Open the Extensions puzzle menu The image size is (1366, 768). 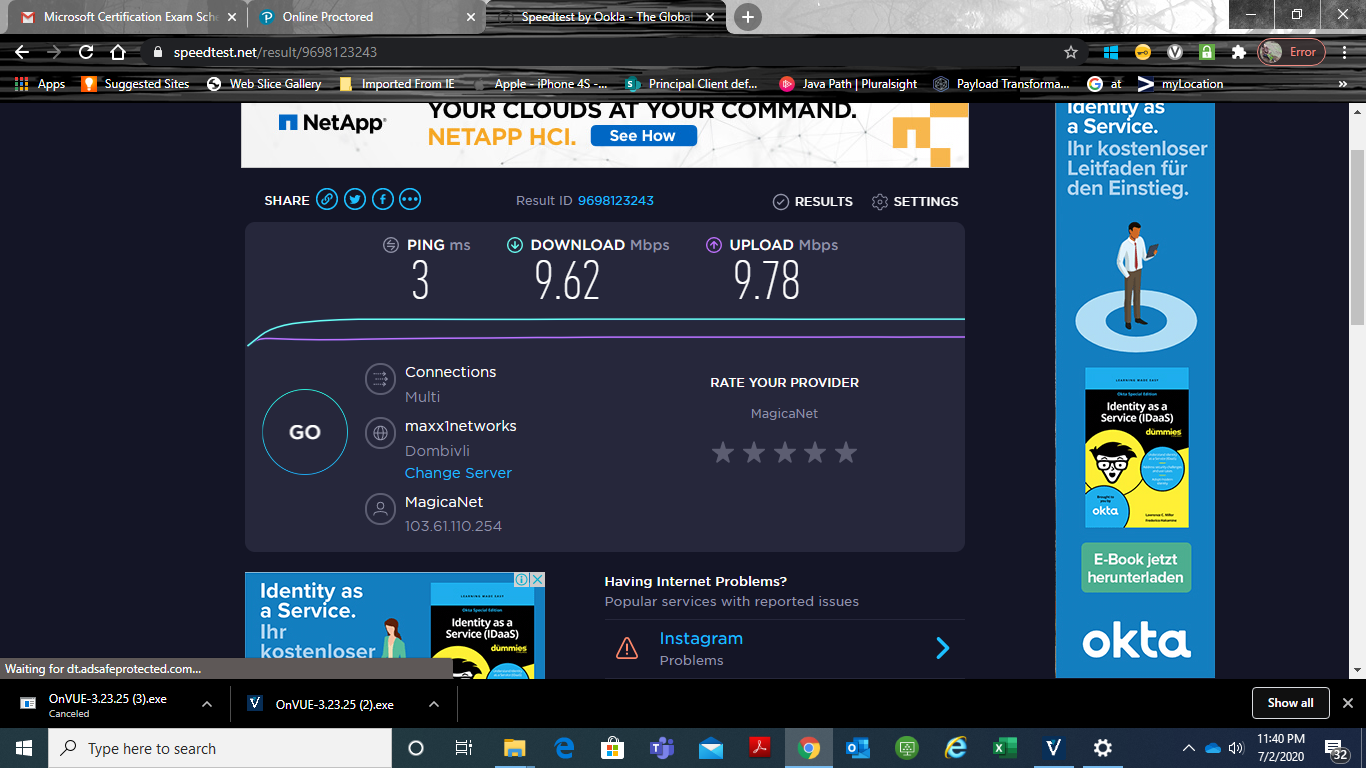(1239, 52)
